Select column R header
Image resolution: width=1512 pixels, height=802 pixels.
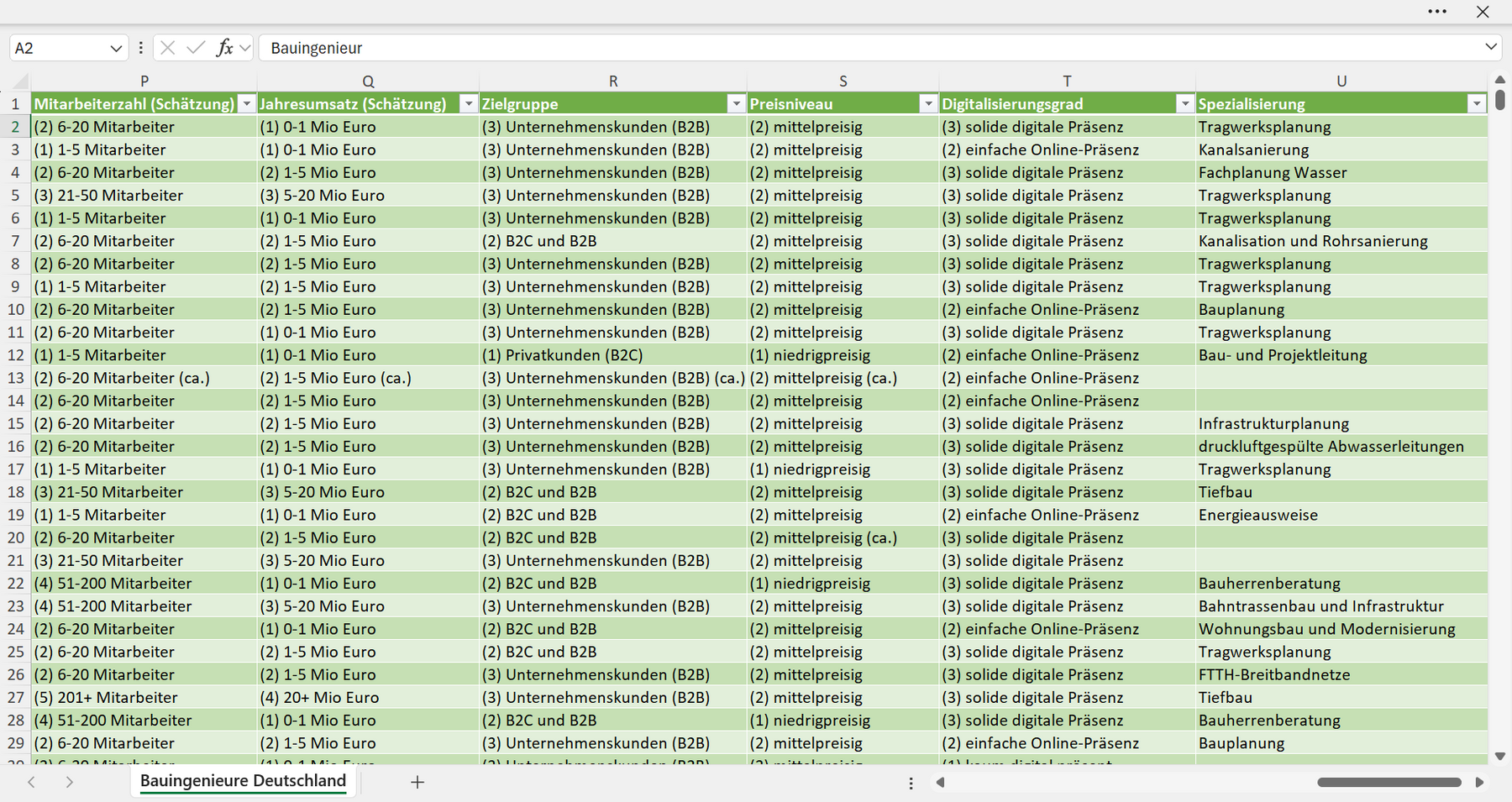pos(613,81)
